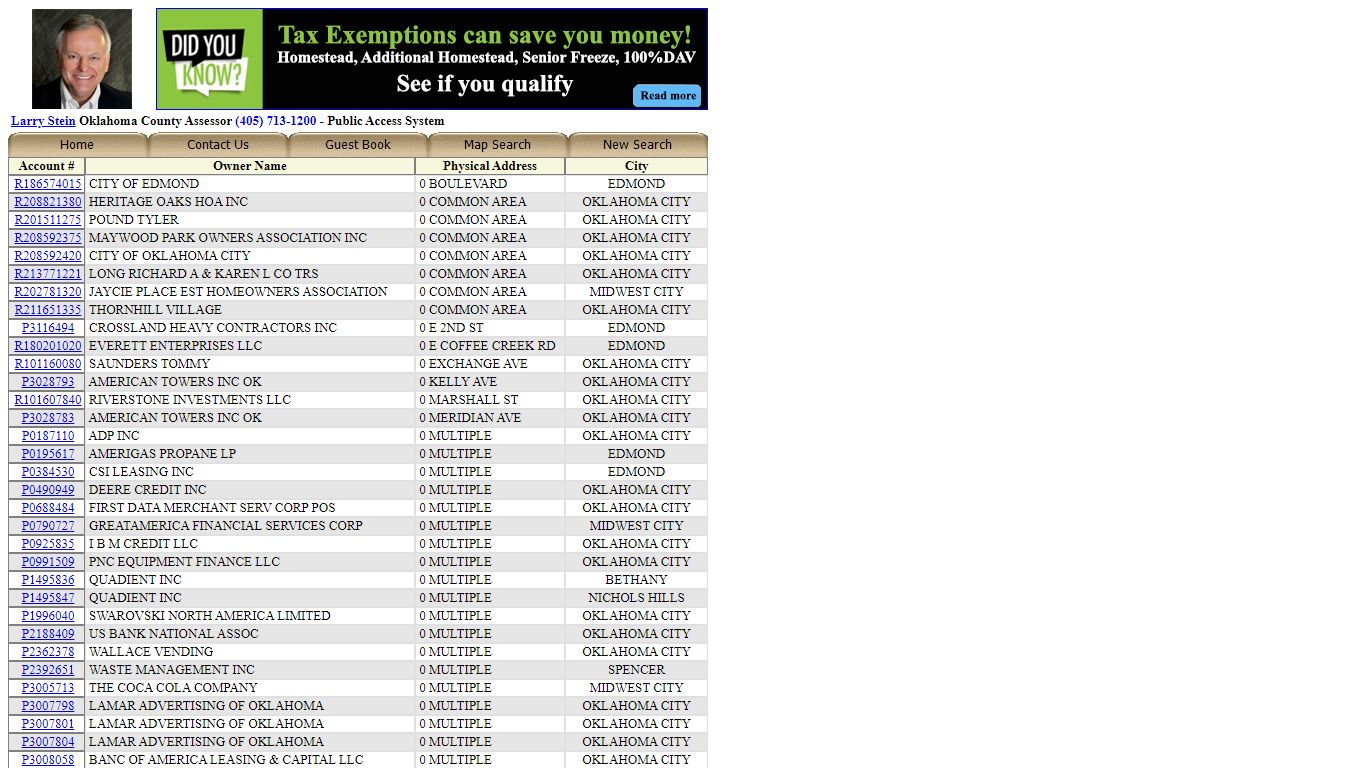Open account P0195617
Viewport: 1366px width, 768px height.
48,454
